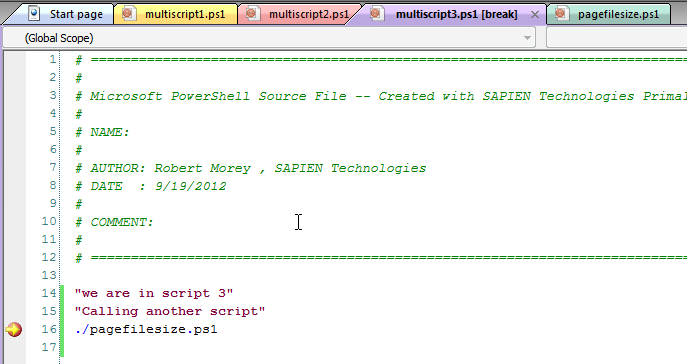Click the empty member dropdown beside Global Scope
The height and width of the screenshot is (364, 687).
tap(616, 38)
